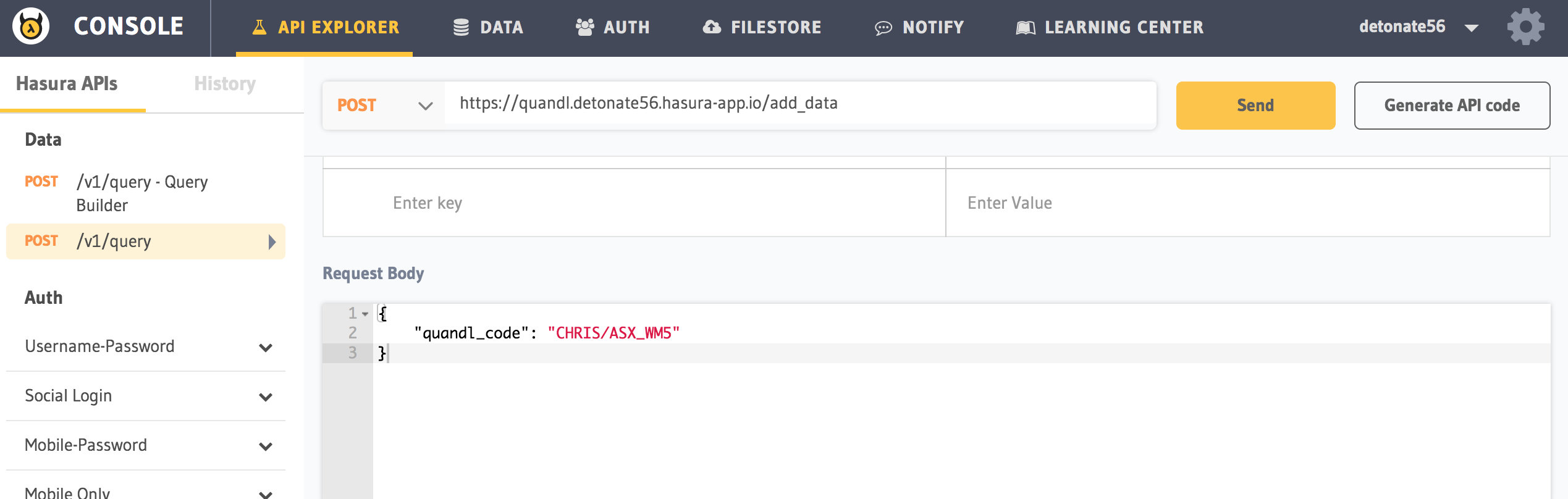Viewport: 1568px width, 499px height.
Task: Select the /v1/query - Query Builder endpoint
Action: pyautogui.click(x=146, y=193)
